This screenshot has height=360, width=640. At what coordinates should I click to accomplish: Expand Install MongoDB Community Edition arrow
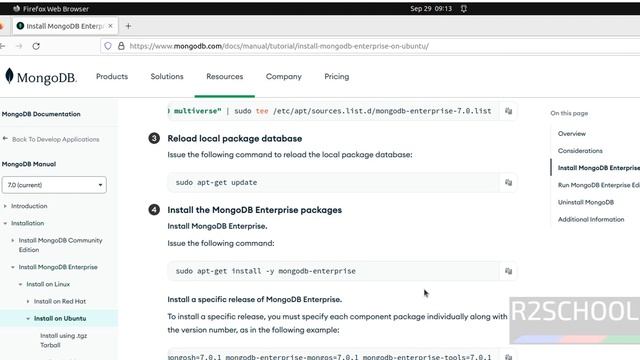13,240
